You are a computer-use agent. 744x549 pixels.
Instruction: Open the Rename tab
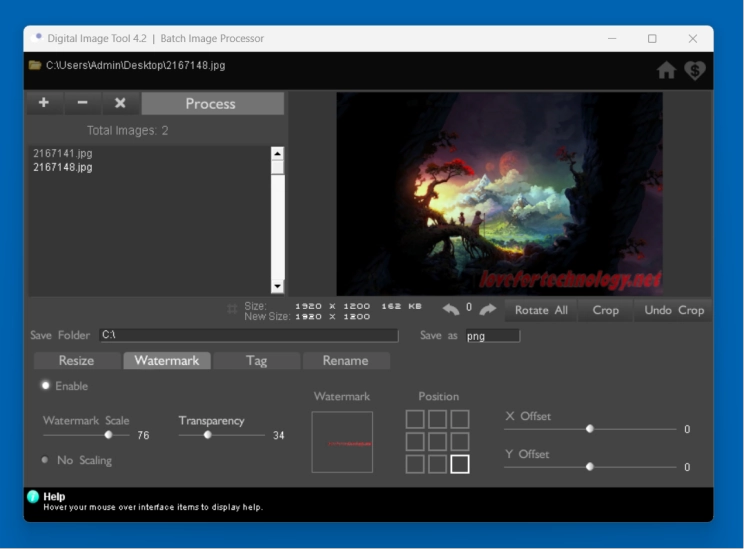click(x=346, y=361)
